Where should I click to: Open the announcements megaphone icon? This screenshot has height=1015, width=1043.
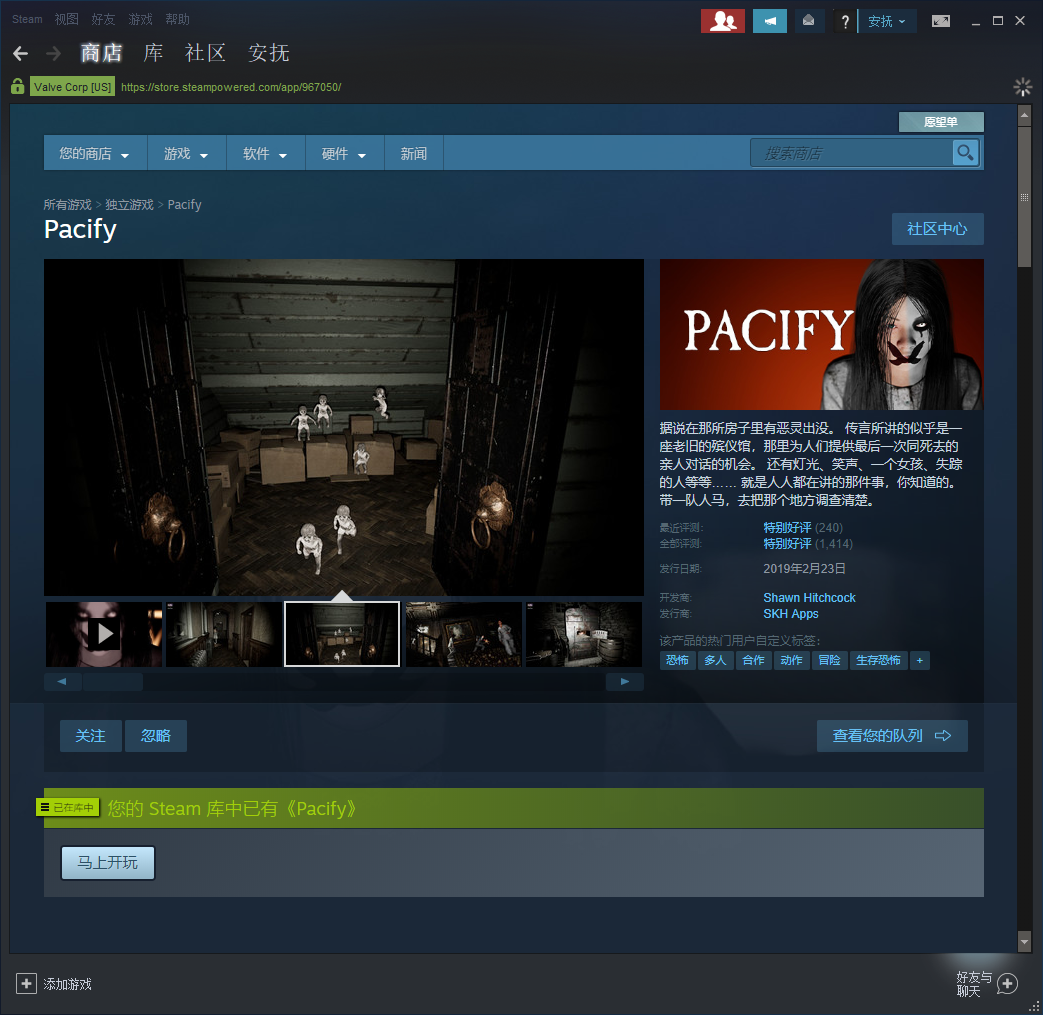point(770,21)
